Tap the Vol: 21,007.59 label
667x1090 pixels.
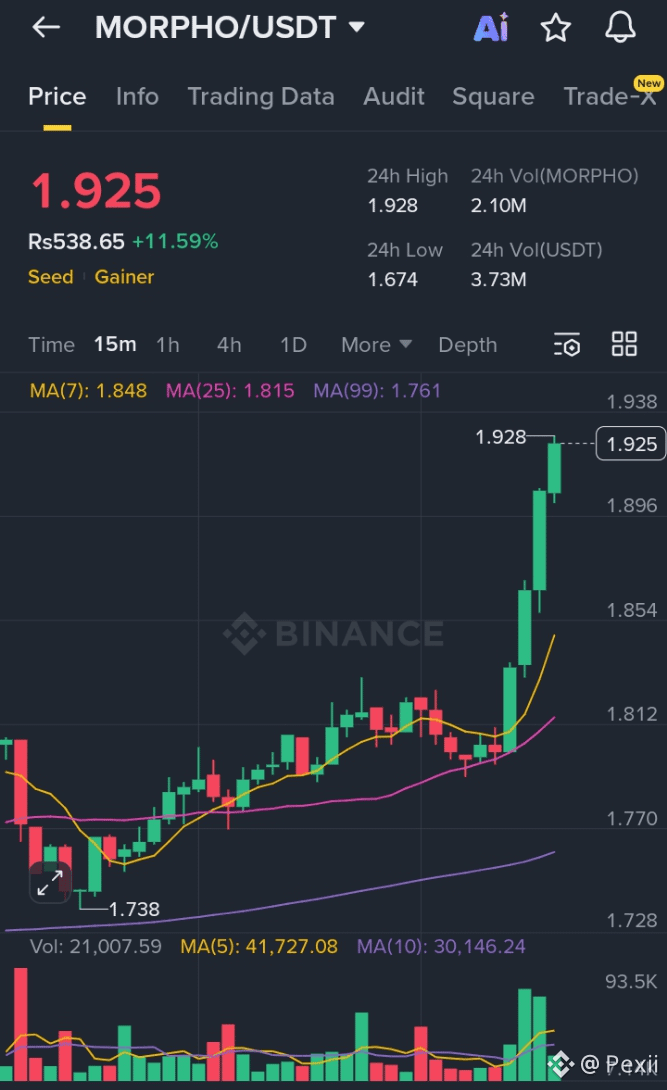click(x=95, y=946)
